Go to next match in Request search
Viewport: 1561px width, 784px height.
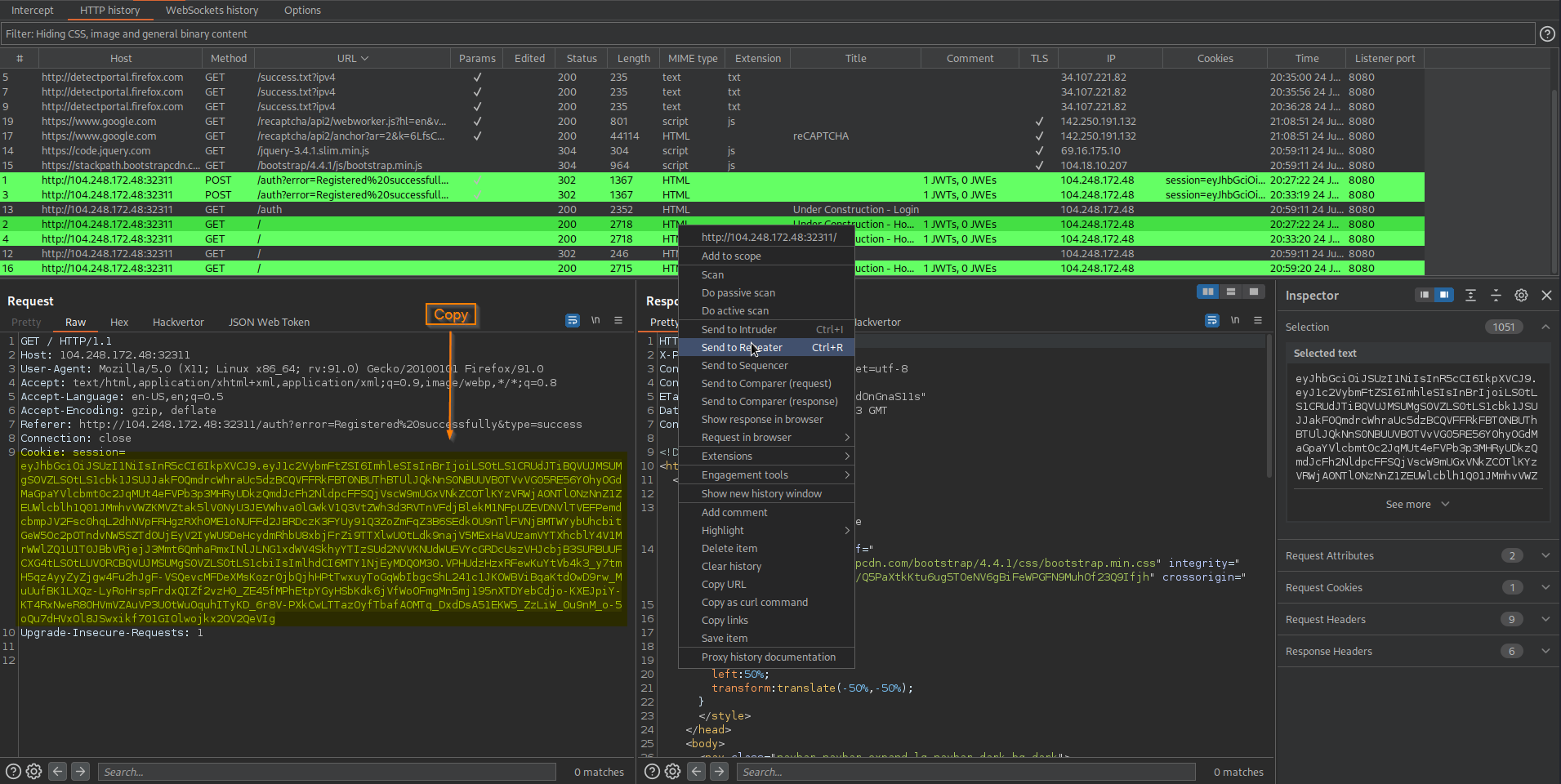click(80, 771)
